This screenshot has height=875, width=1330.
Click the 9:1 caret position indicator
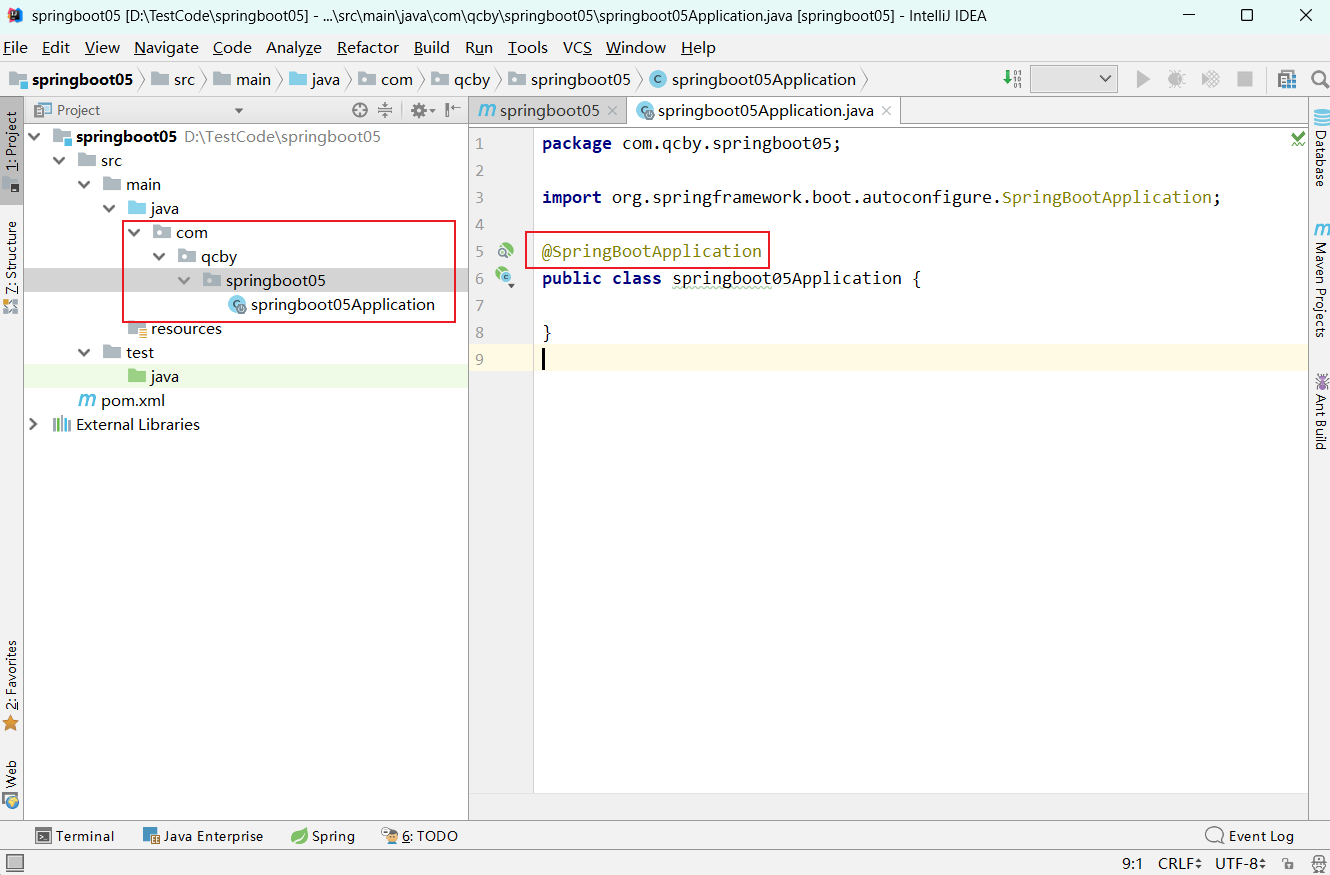point(1132,863)
